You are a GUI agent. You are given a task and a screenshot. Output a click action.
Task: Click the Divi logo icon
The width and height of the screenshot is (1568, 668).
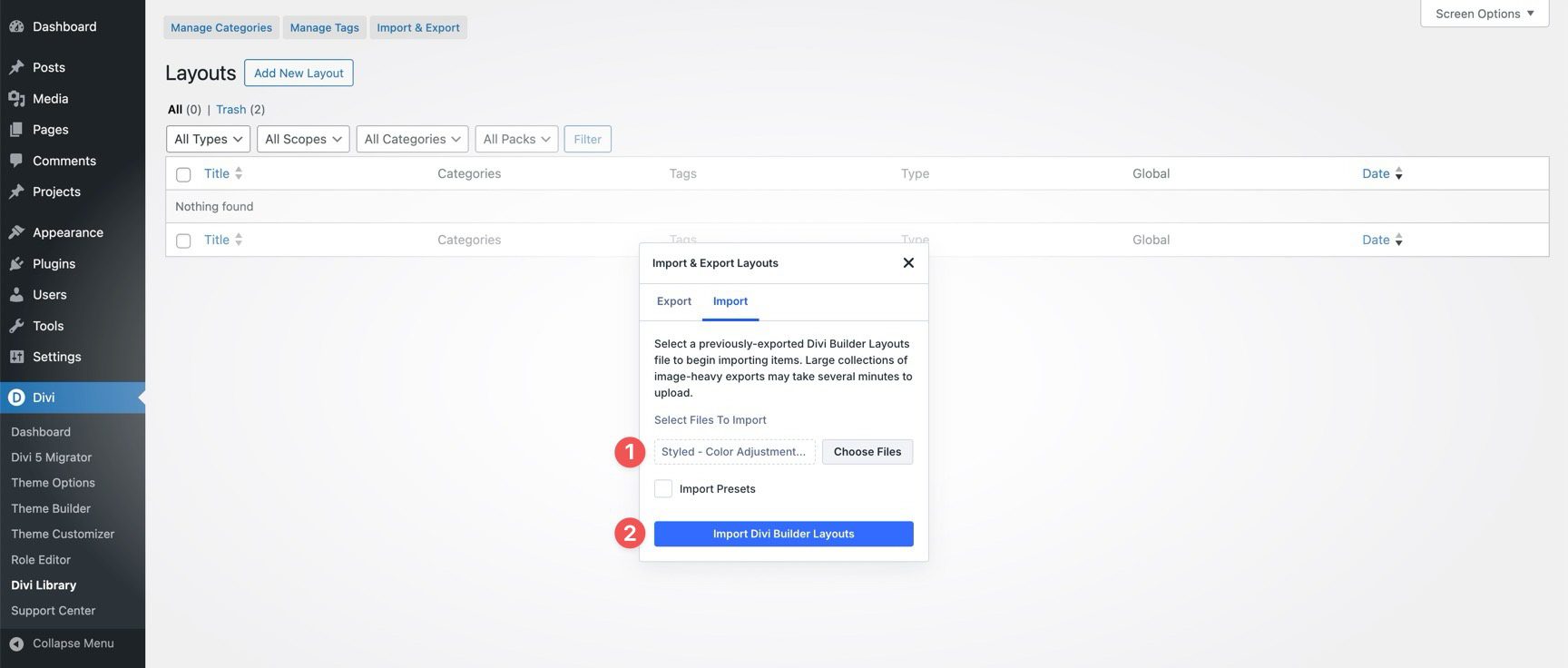click(x=16, y=398)
